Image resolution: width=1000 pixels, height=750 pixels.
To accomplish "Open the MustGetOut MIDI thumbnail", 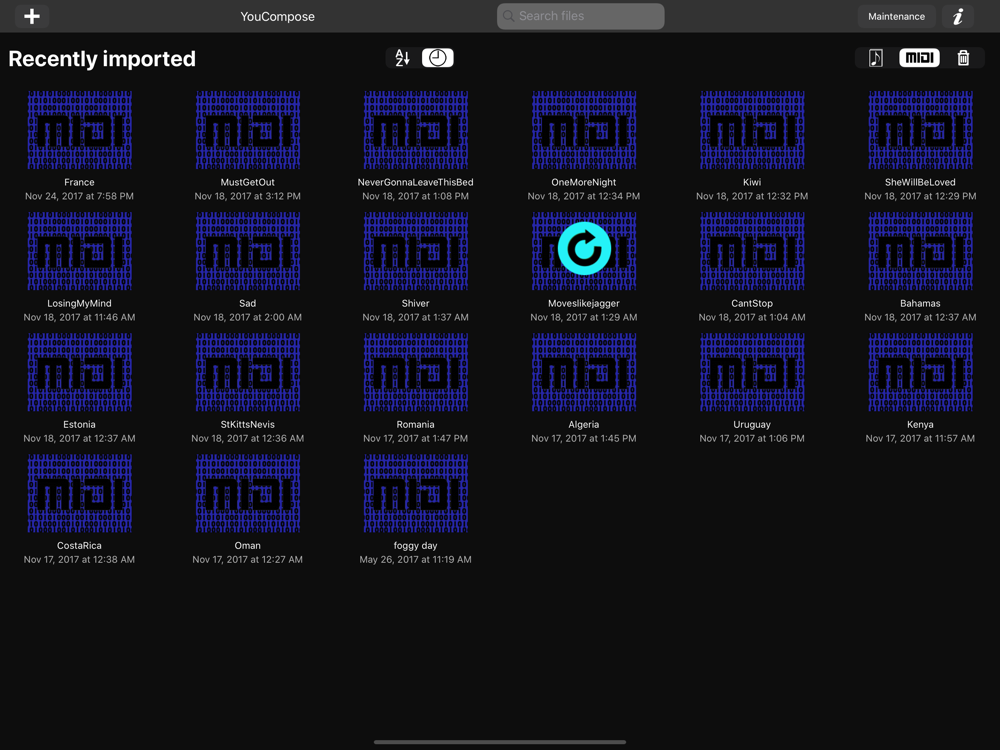I will pos(247,130).
